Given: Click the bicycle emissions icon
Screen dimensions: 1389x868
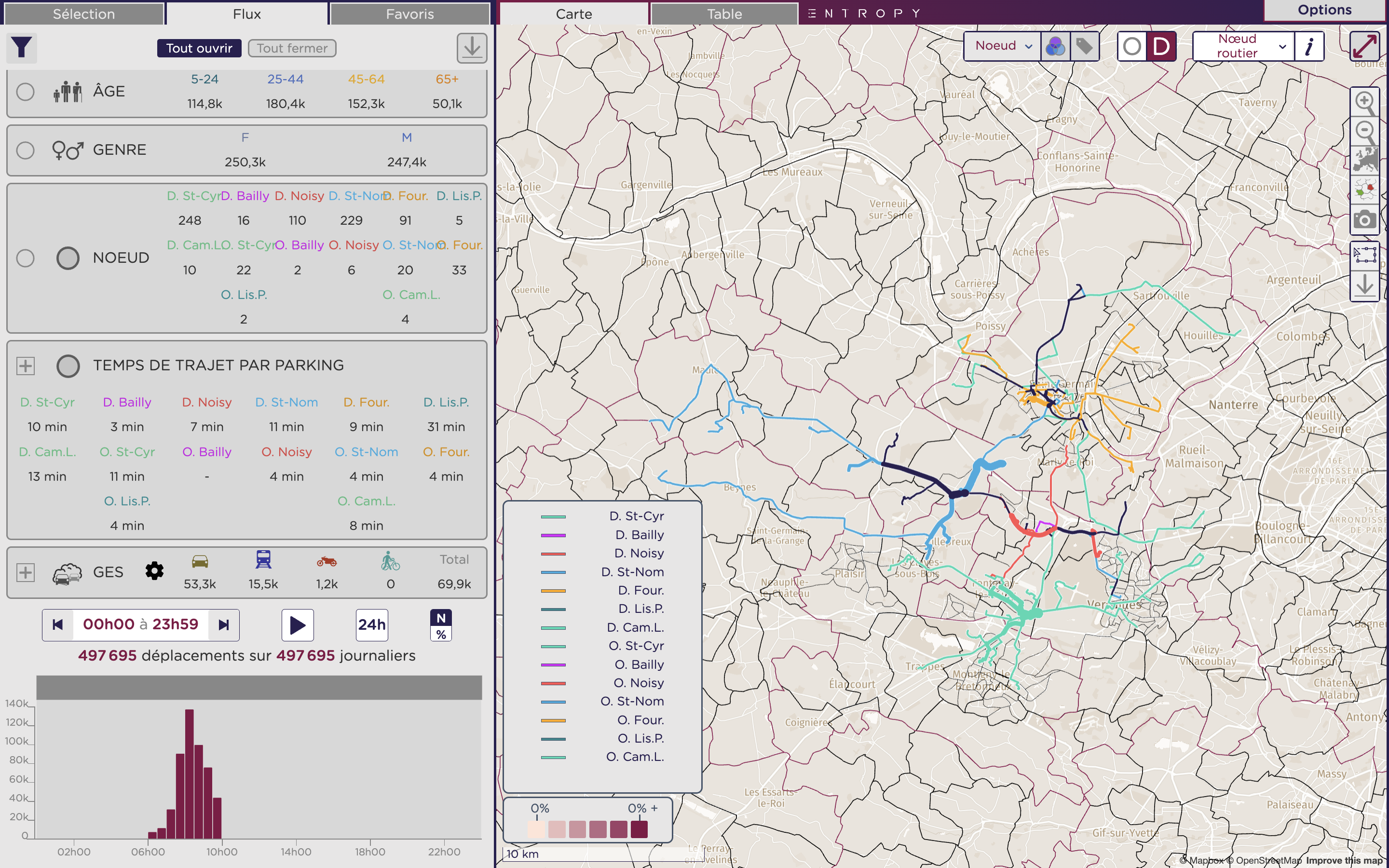Looking at the screenshot, I should [x=390, y=561].
